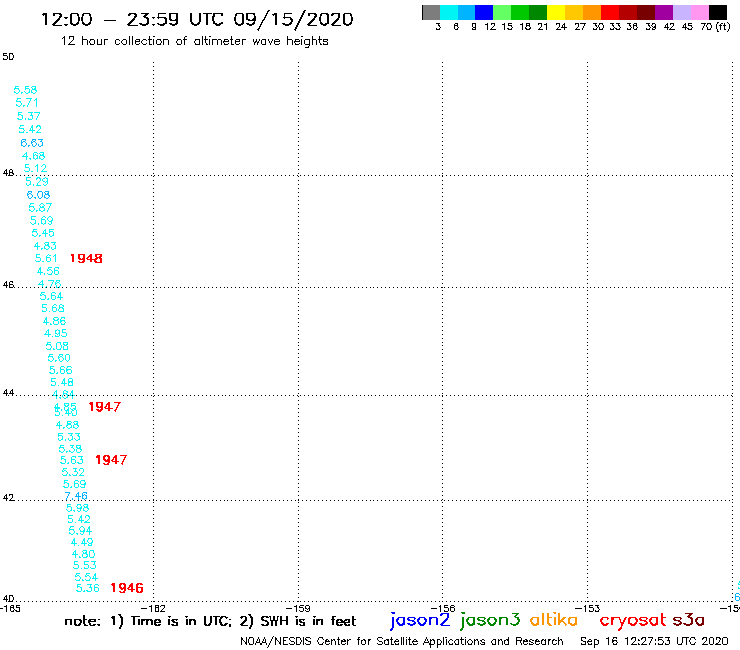Screen dimensions: 740x650
Task: Click the wave height value 5.60
Action: pos(59,358)
